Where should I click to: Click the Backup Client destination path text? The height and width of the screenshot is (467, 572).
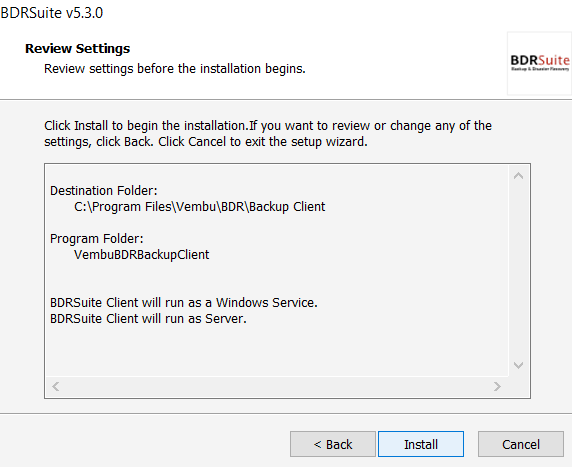[x=200, y=207]
